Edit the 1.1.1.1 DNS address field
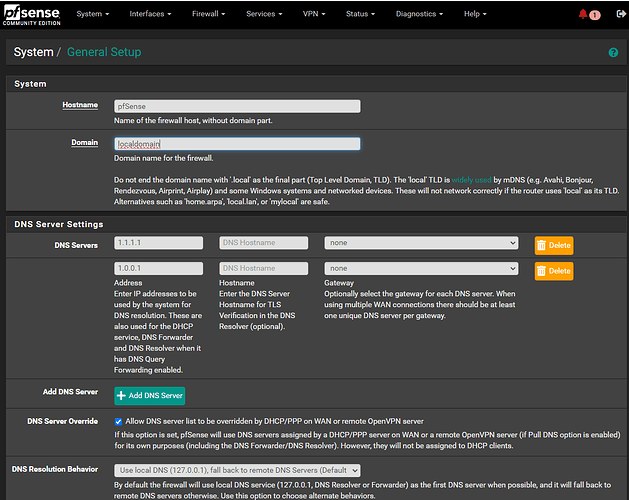Image resolution: width=629 pixels, height=500 pixels. (x=158, y=243)
